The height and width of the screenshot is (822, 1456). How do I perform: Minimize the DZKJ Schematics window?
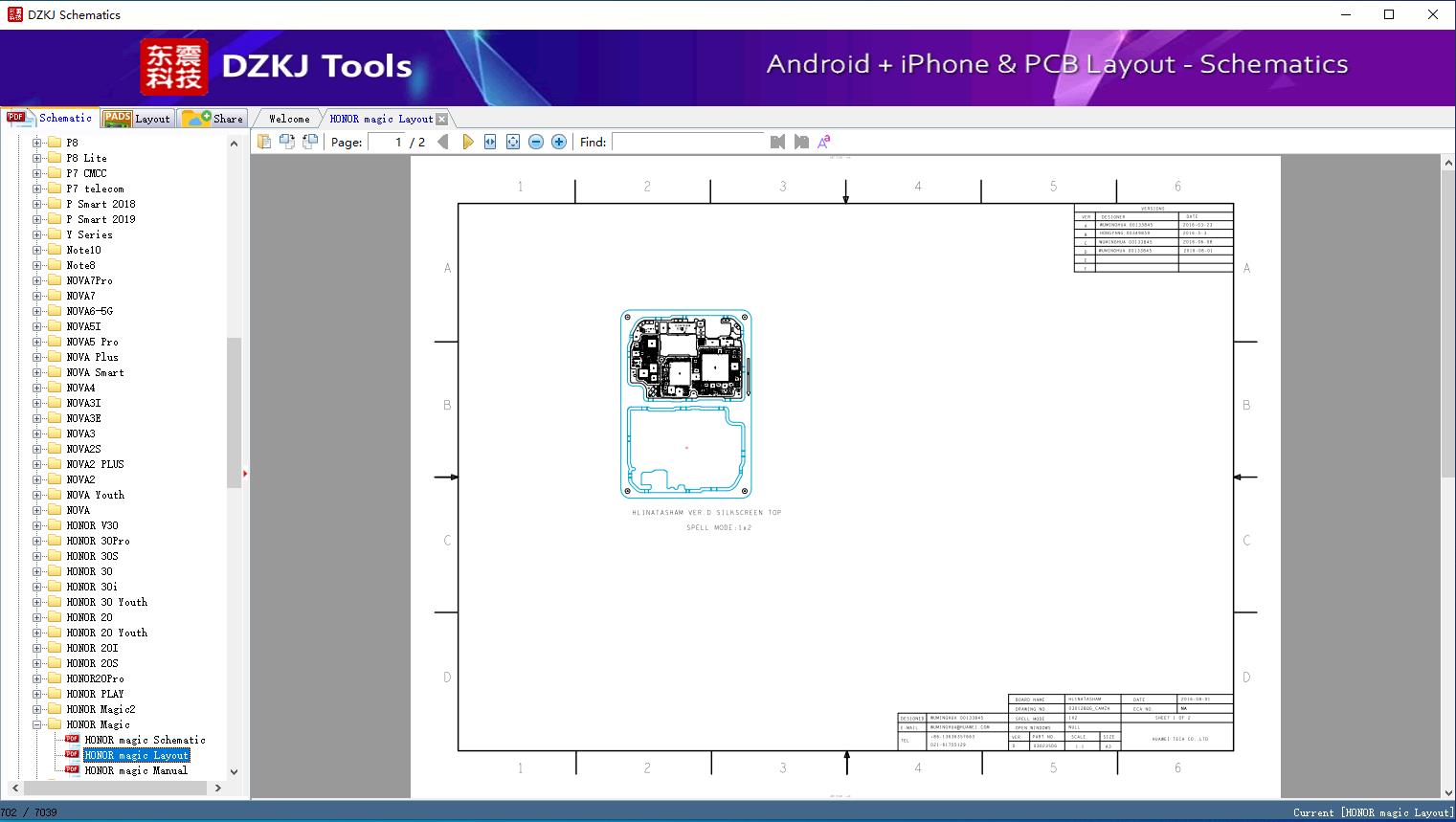point(1345,14)
